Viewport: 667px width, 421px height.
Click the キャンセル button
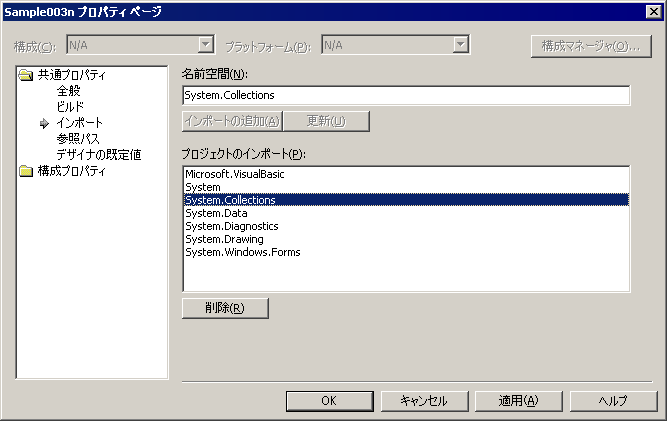pos(424,401)
